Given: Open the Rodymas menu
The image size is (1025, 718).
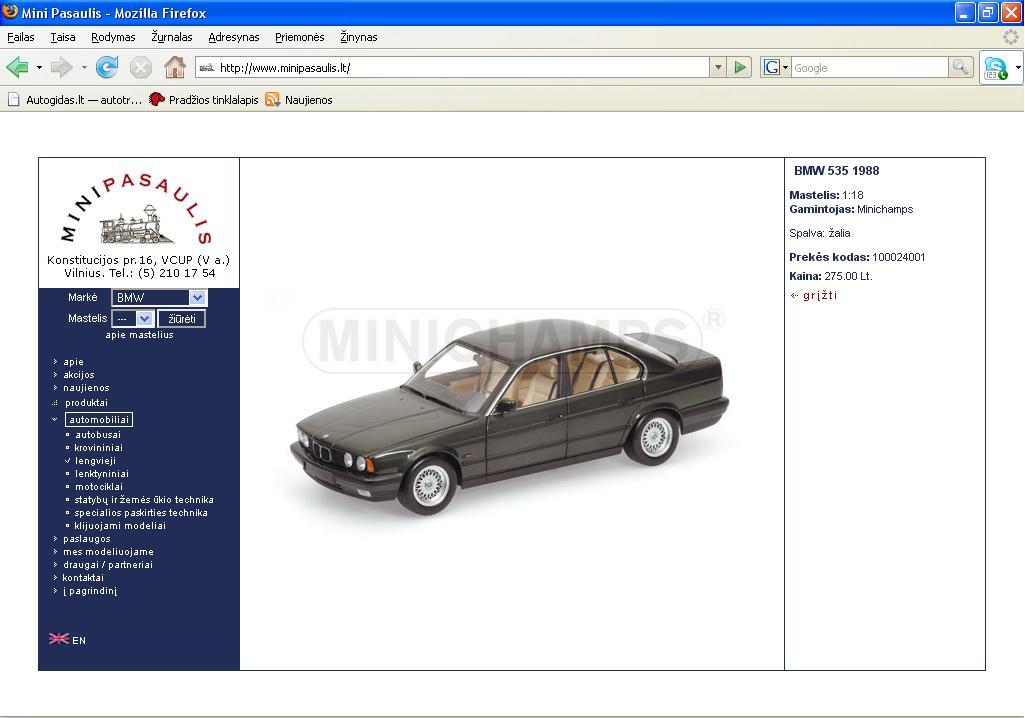Looking at the screenshot, I should pos(113,37).
